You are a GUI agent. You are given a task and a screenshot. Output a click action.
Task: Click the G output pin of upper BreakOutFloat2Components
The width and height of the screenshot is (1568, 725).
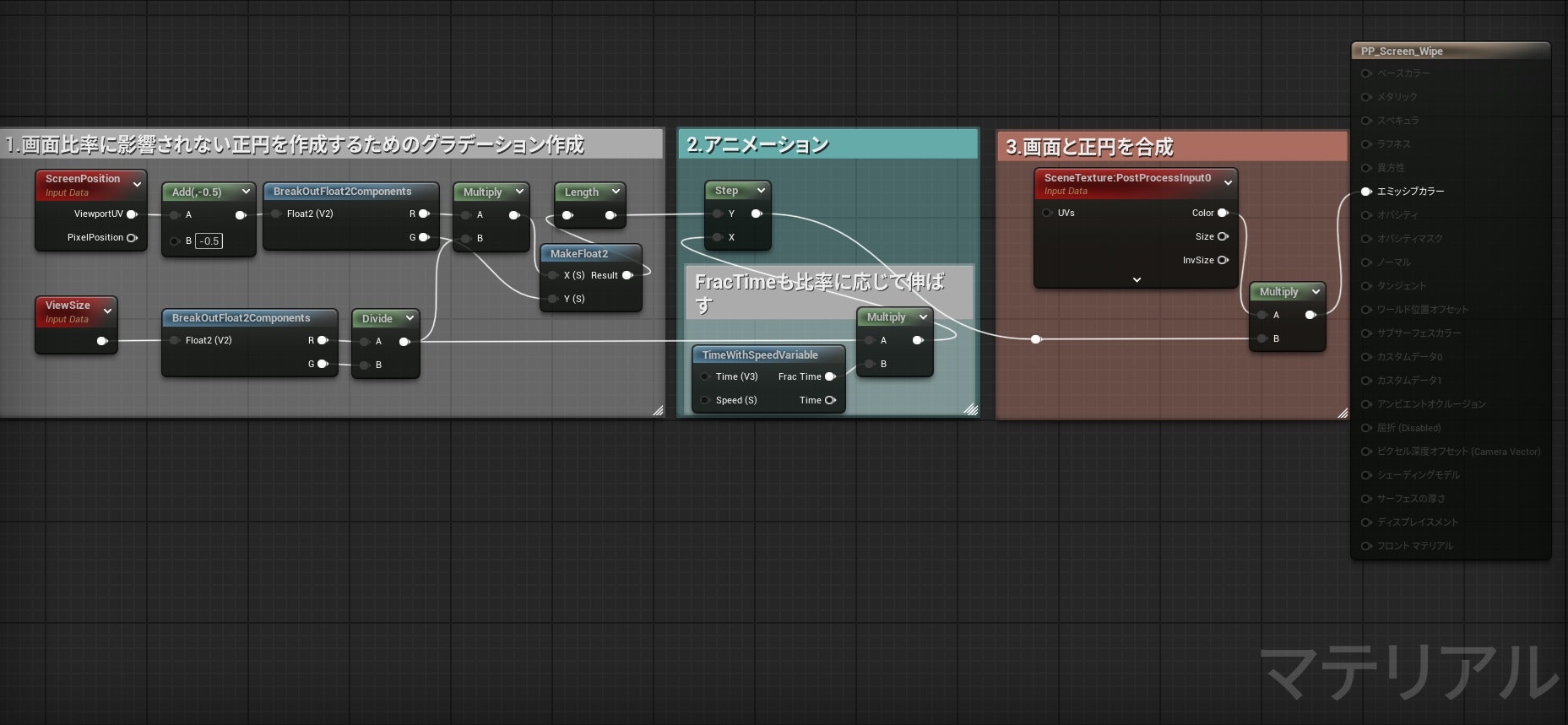click(x=424, y=237)
